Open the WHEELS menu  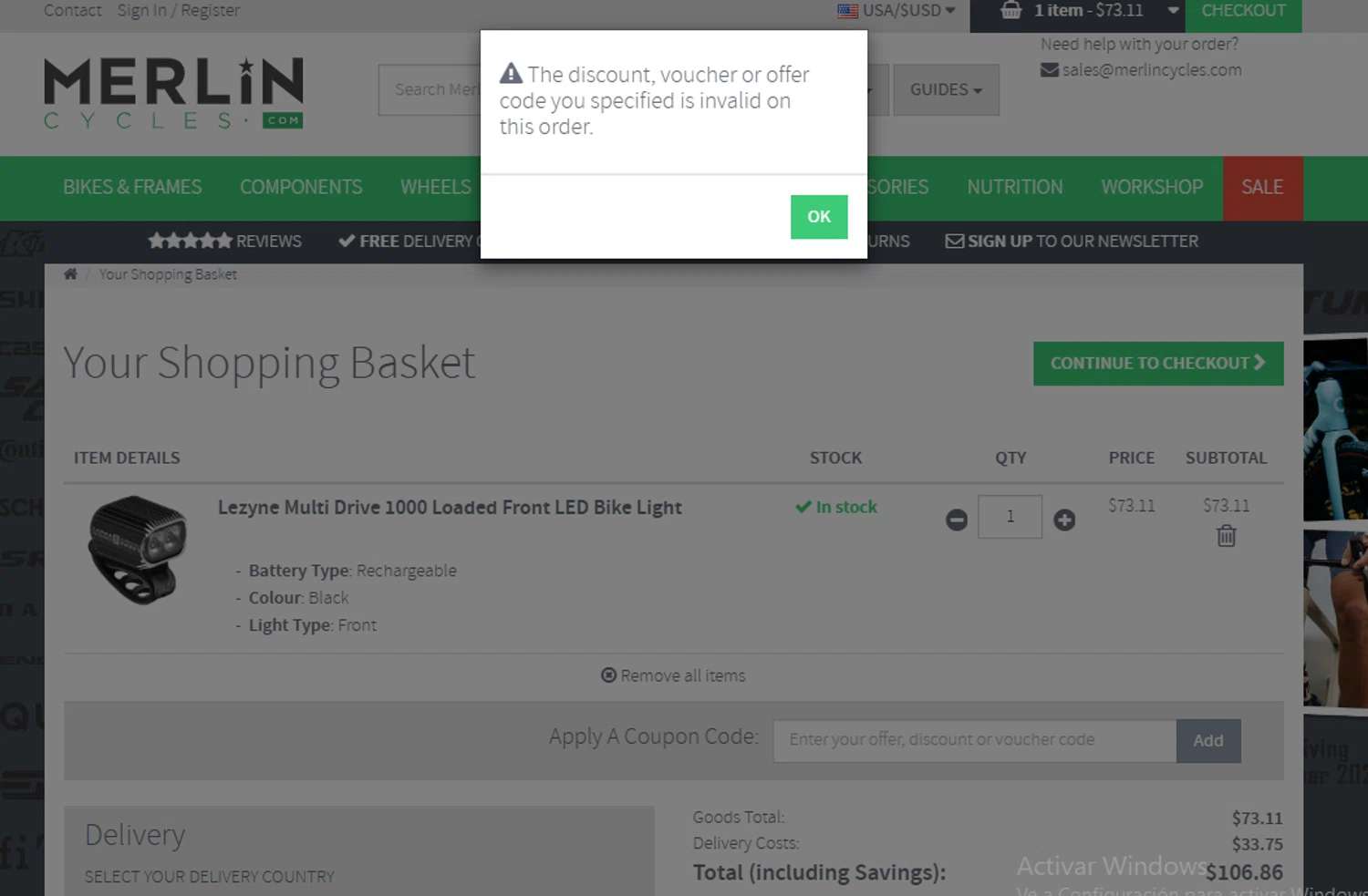436,188
